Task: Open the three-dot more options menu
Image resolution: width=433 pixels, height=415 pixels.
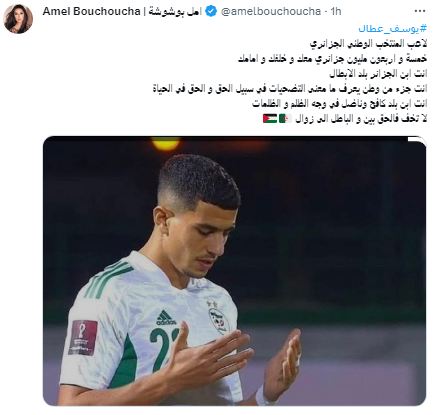Action: coord(419,11)
